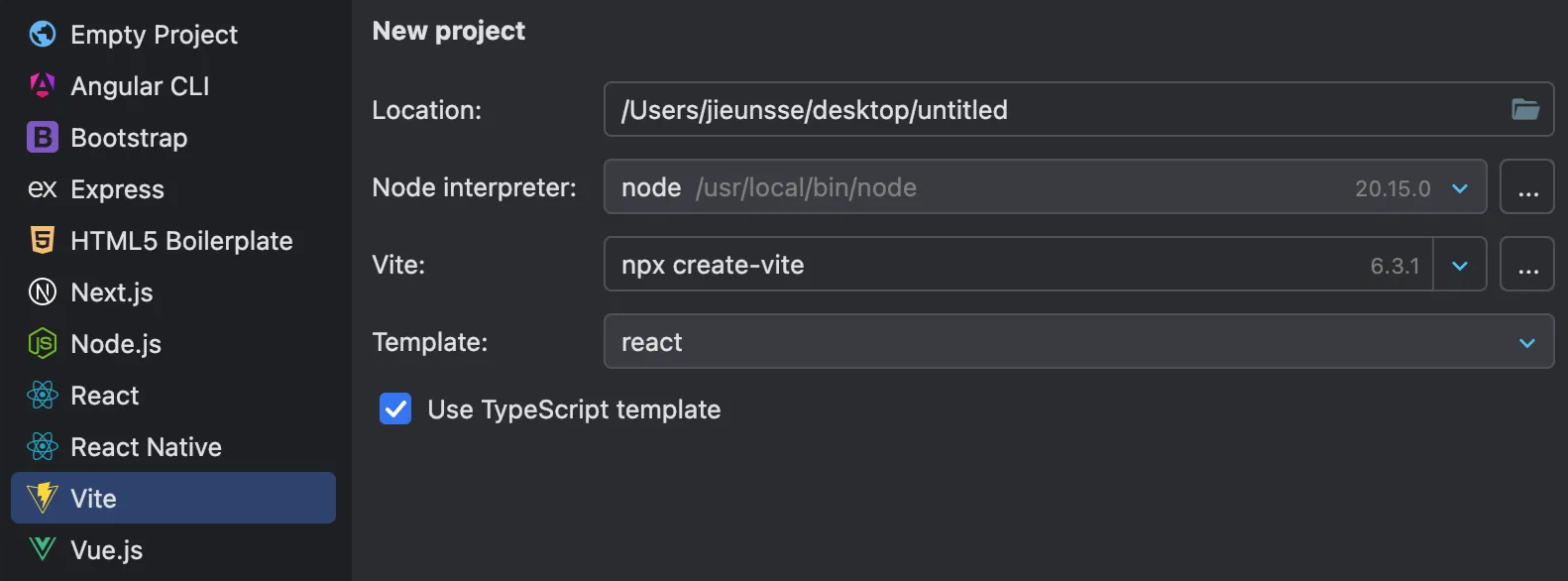Viewport: 1568px width, 581px height.
Task: Uncheck Use TypeScript template checkbox
Action: tap(395, 408)
